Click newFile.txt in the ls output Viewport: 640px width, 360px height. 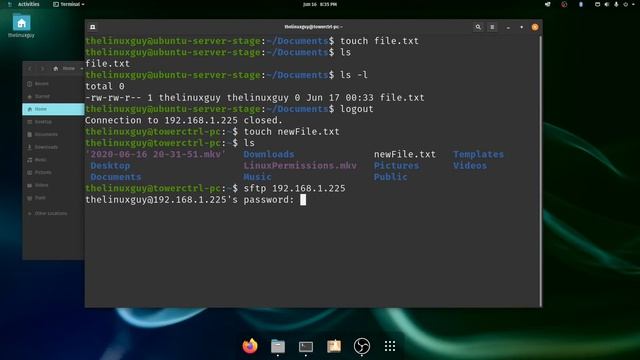pyautogui.click(x=404, y=154)
